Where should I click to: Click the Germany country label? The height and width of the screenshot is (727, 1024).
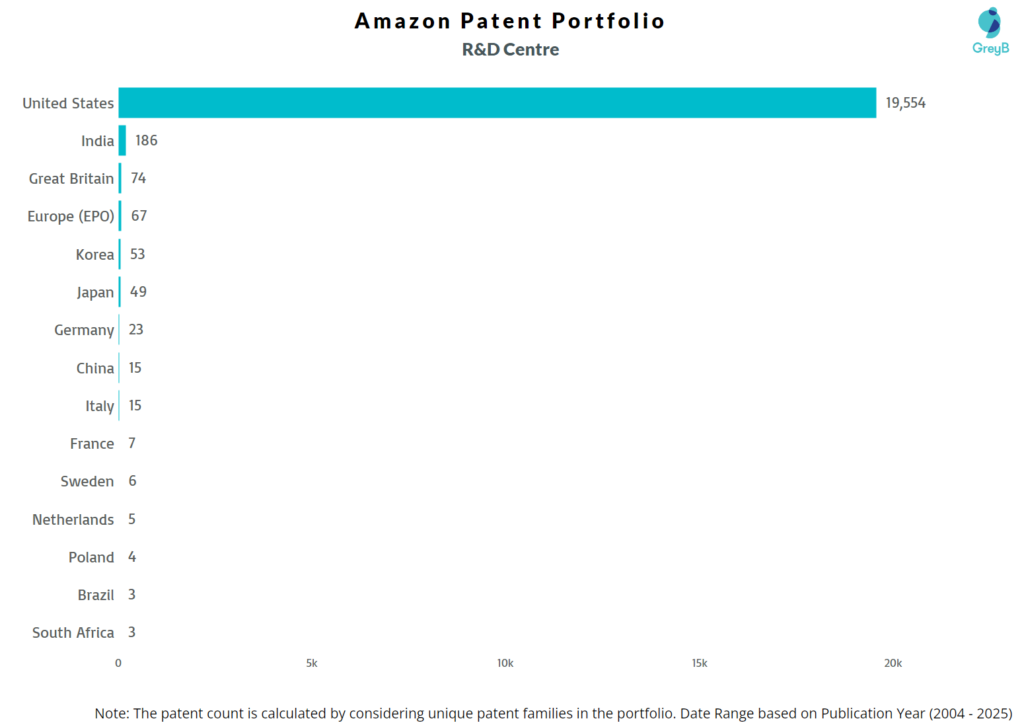click(84, 330)
